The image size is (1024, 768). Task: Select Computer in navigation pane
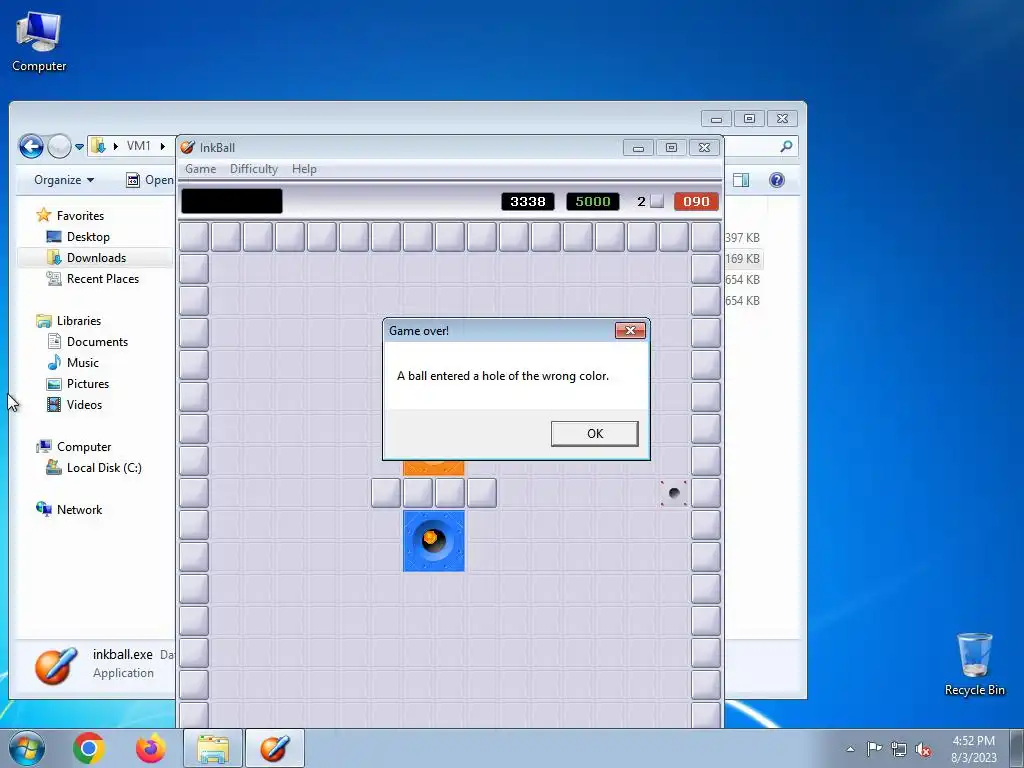coord(84,447)
